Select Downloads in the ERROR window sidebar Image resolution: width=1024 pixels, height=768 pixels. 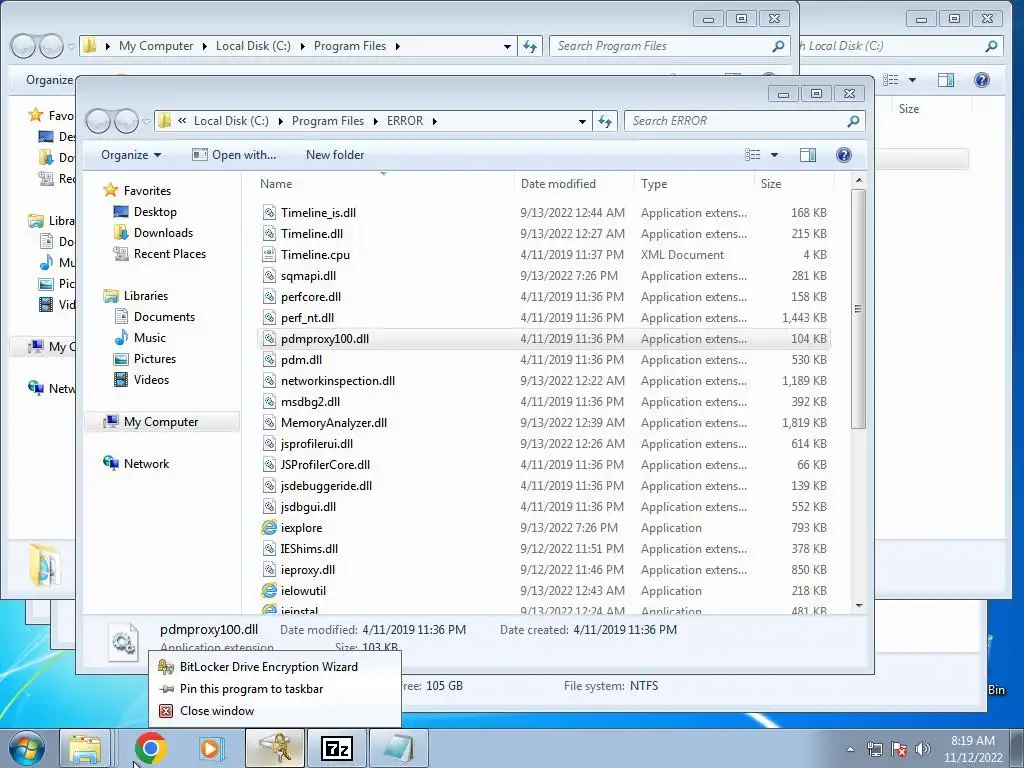point(163,232)
